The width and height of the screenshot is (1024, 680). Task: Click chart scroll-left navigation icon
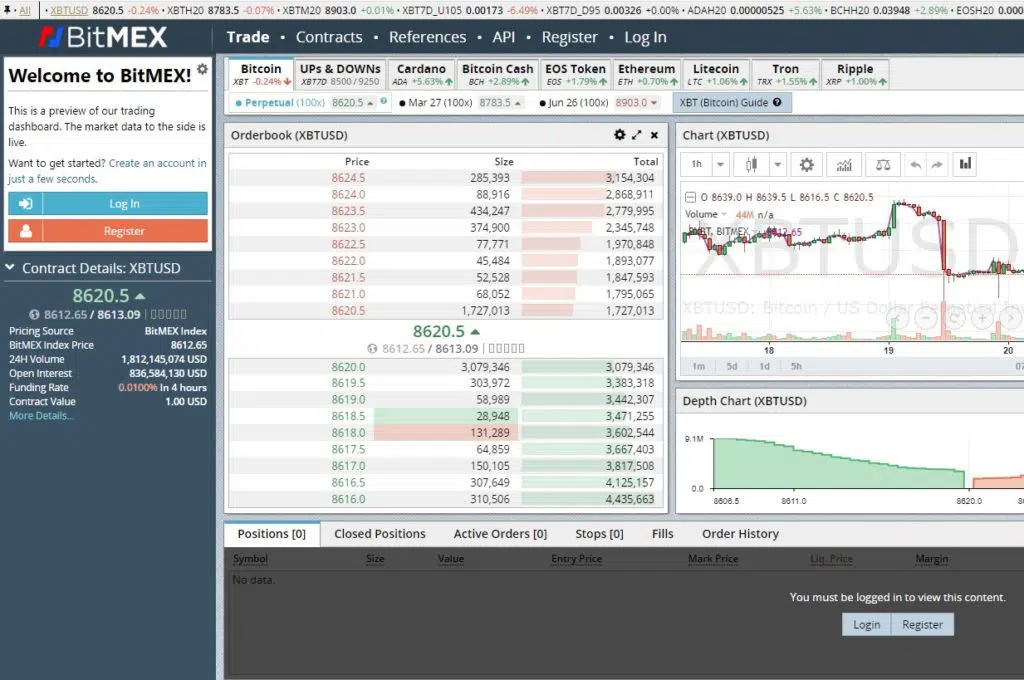pos(897,318)
